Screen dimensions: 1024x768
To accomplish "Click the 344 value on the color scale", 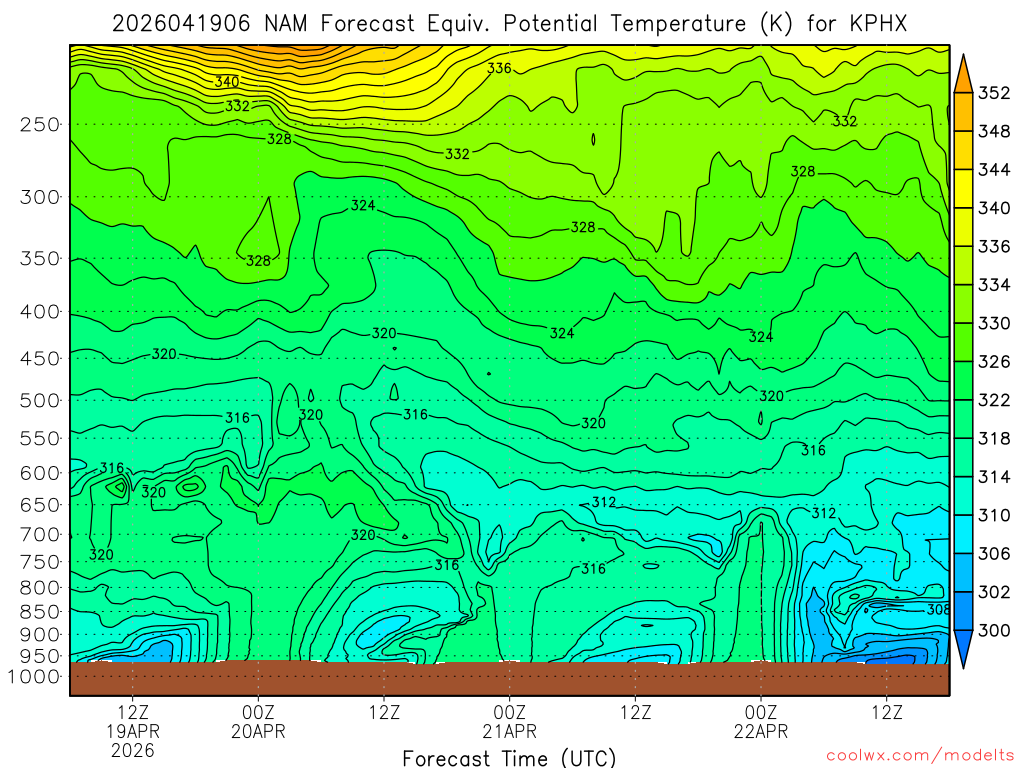I will (x=994, y=170).
